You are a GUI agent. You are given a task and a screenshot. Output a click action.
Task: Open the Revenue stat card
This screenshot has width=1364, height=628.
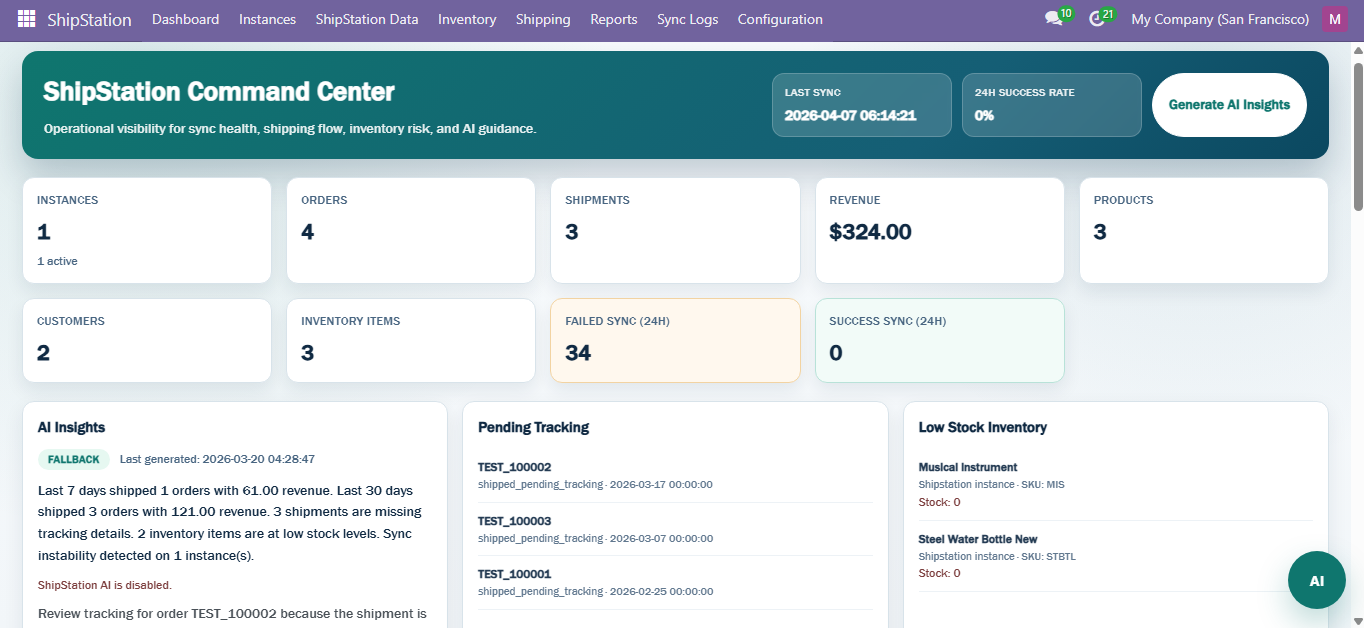tap(939, 230)
